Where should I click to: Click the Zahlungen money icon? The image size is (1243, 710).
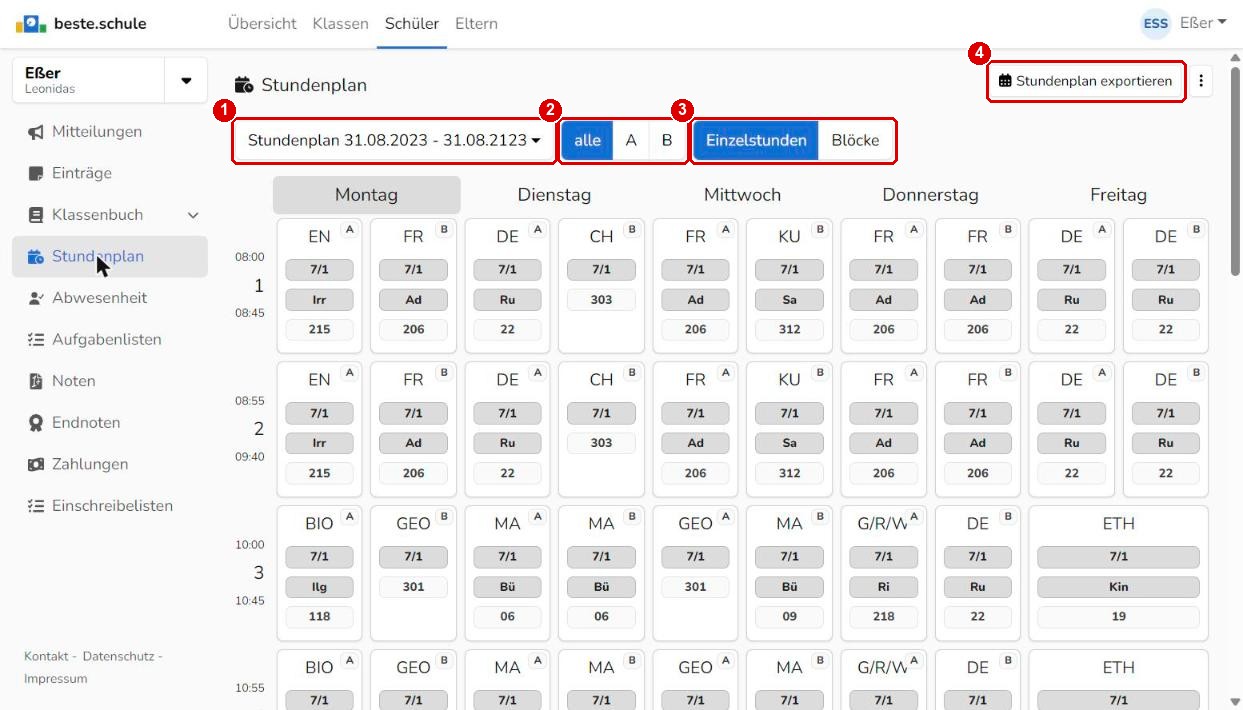coord(35,465)
